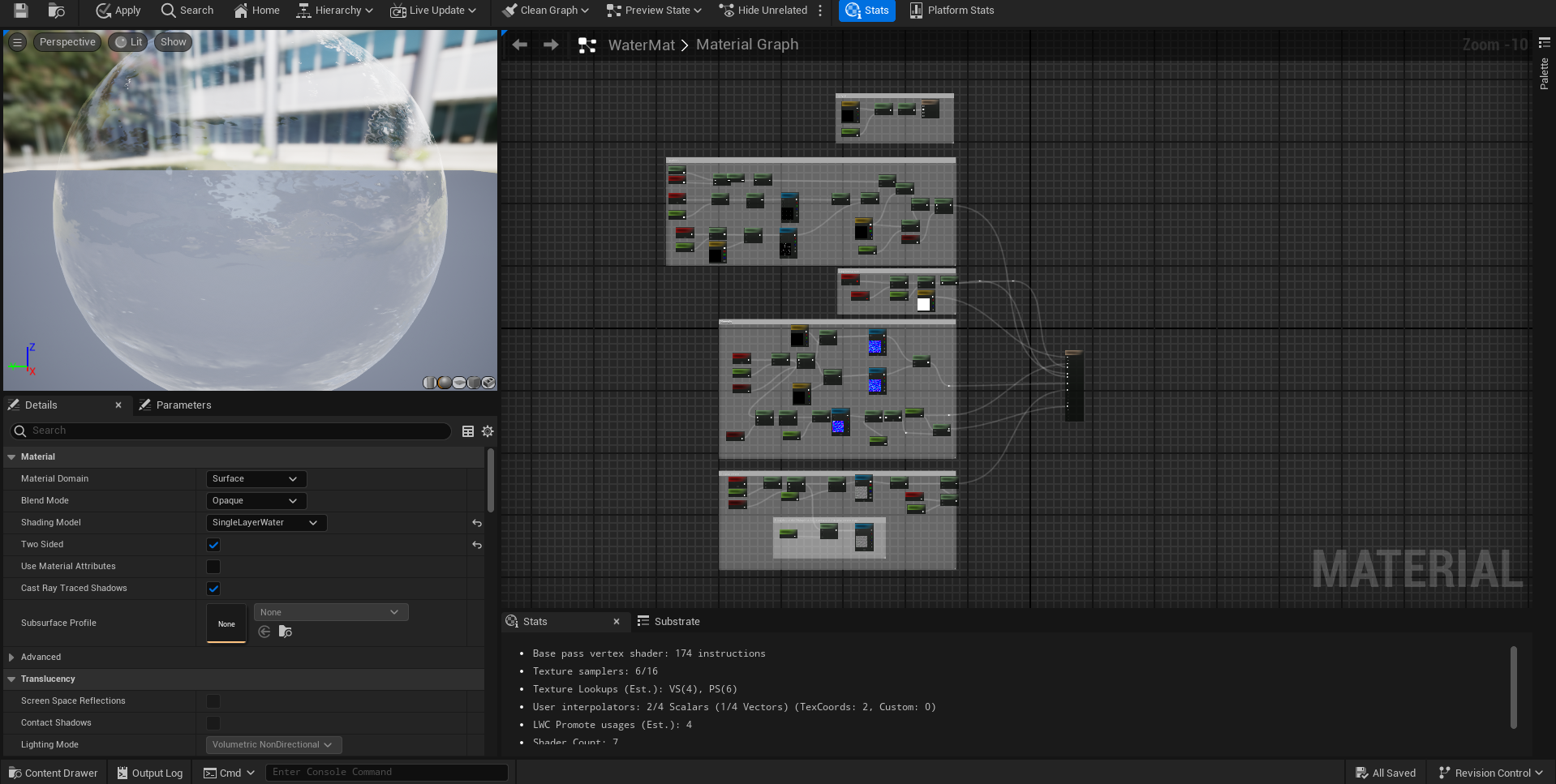1556x784 pixels.
Task: Click the Save icon in the toolbar
Action: (21, 11)
